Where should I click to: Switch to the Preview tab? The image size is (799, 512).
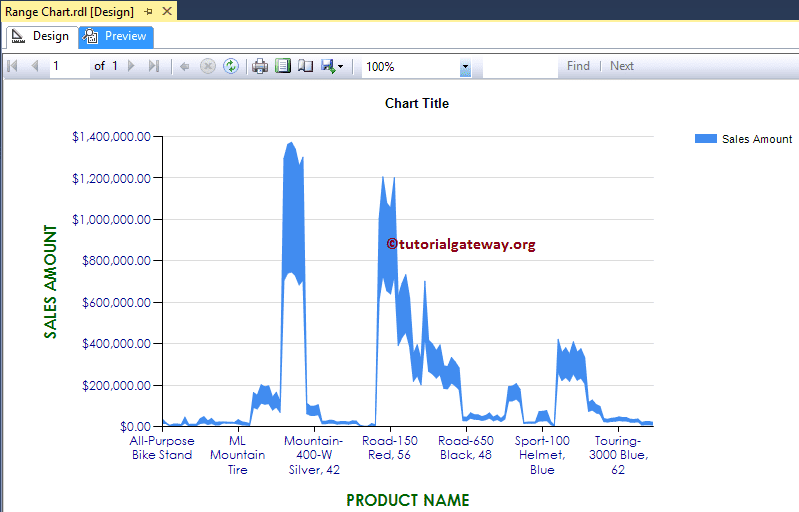click(x=116, y=36)
